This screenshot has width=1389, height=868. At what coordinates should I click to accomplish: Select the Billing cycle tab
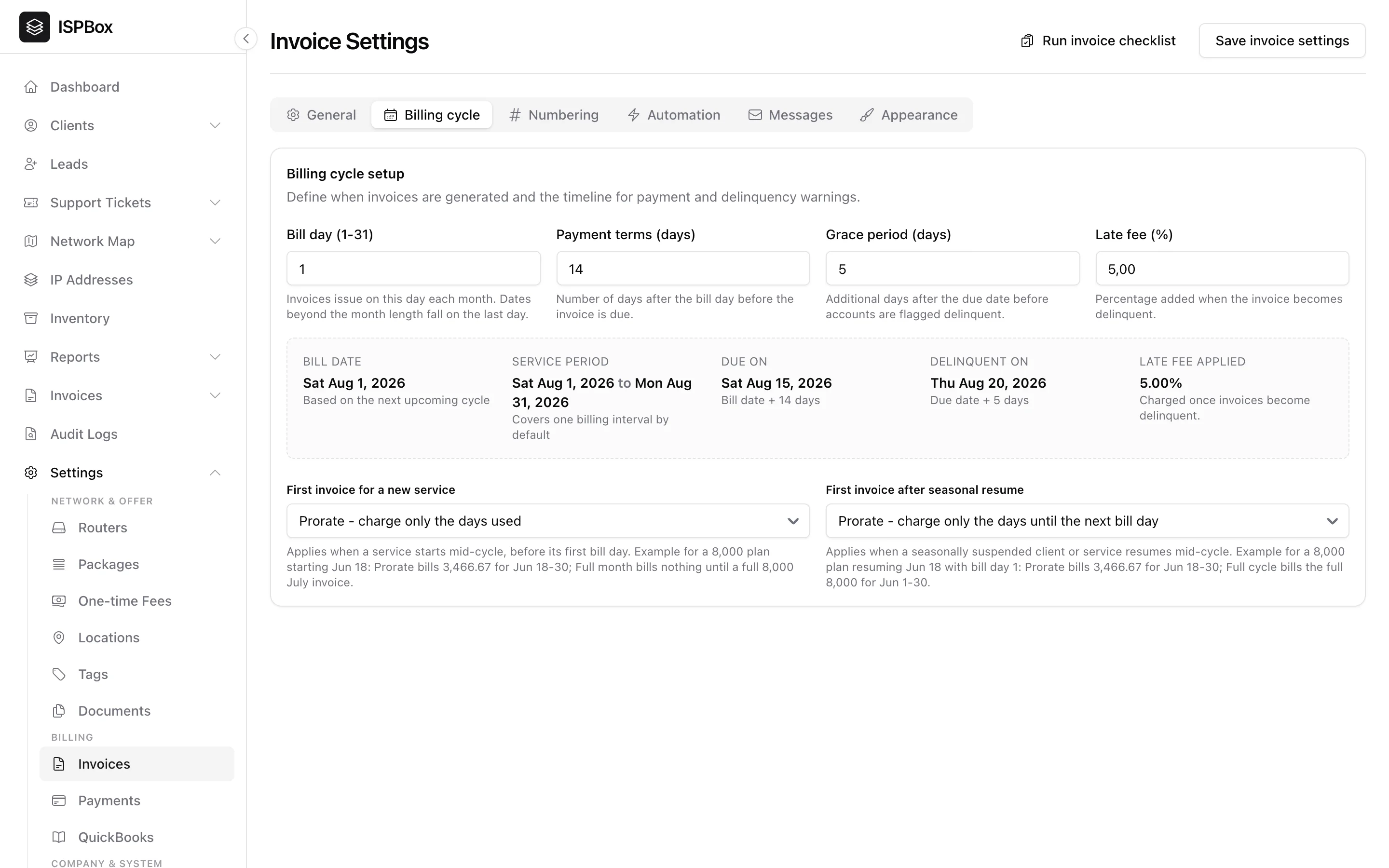[x=432, y=115]
